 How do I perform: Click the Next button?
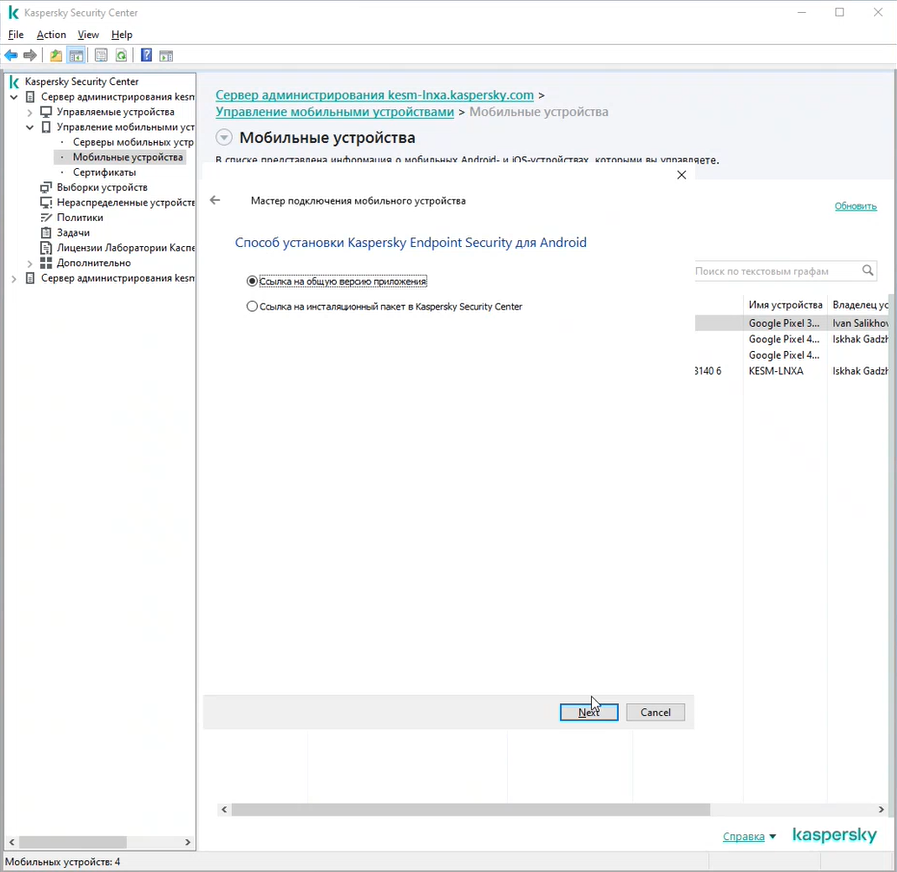click(589, 712)
